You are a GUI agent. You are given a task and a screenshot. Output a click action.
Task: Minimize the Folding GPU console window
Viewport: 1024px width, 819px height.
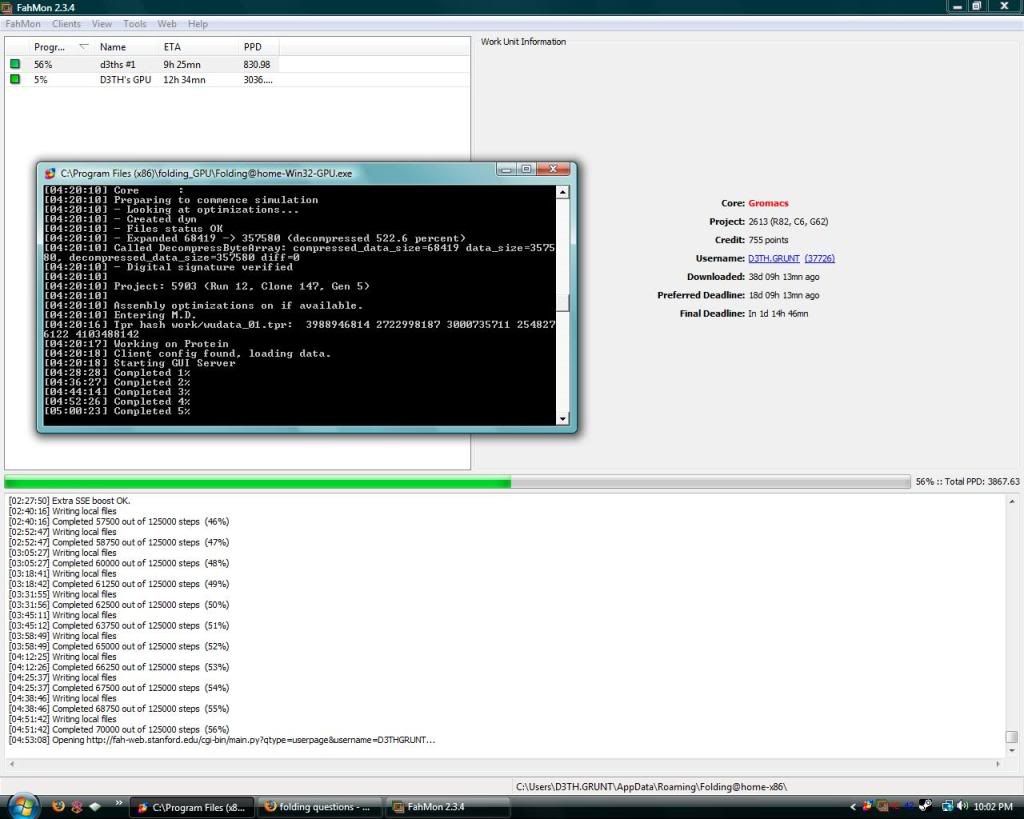505,169
